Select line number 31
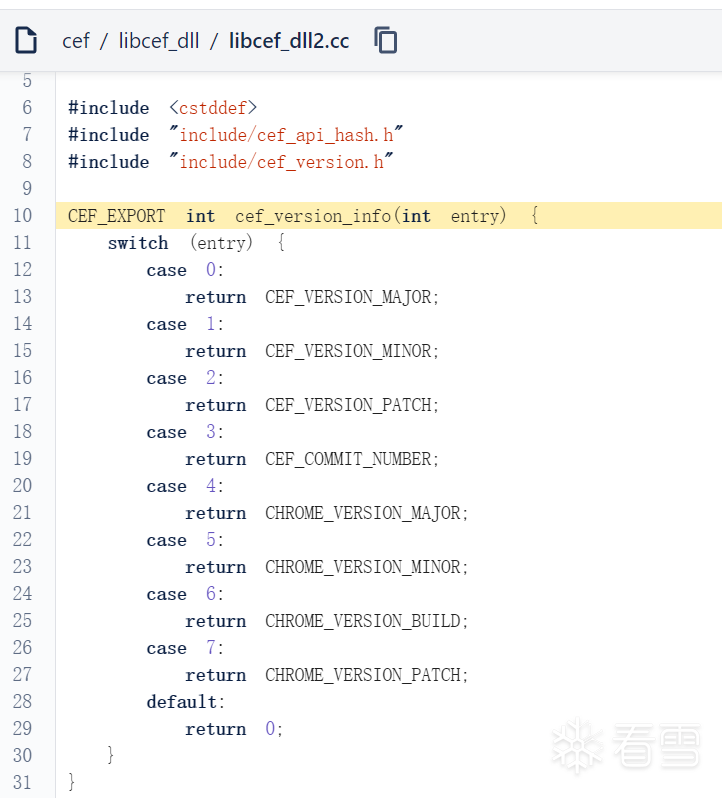The width and height of the screenshot is (722, 798). point(22,782)
